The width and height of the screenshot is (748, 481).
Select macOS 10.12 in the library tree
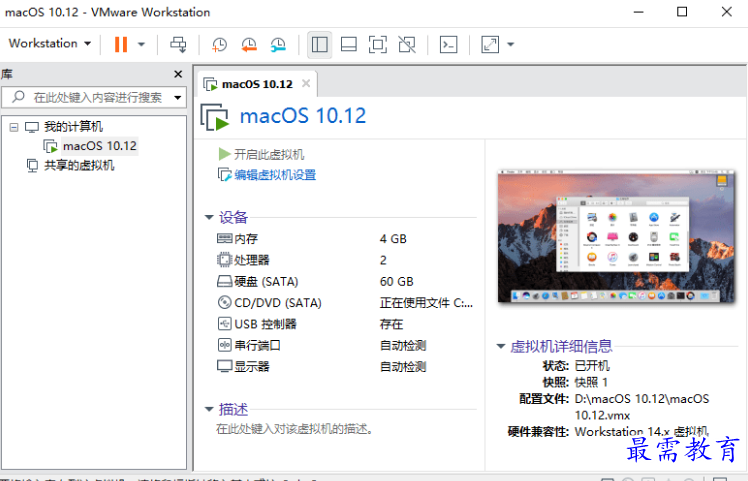coord(100,146)
